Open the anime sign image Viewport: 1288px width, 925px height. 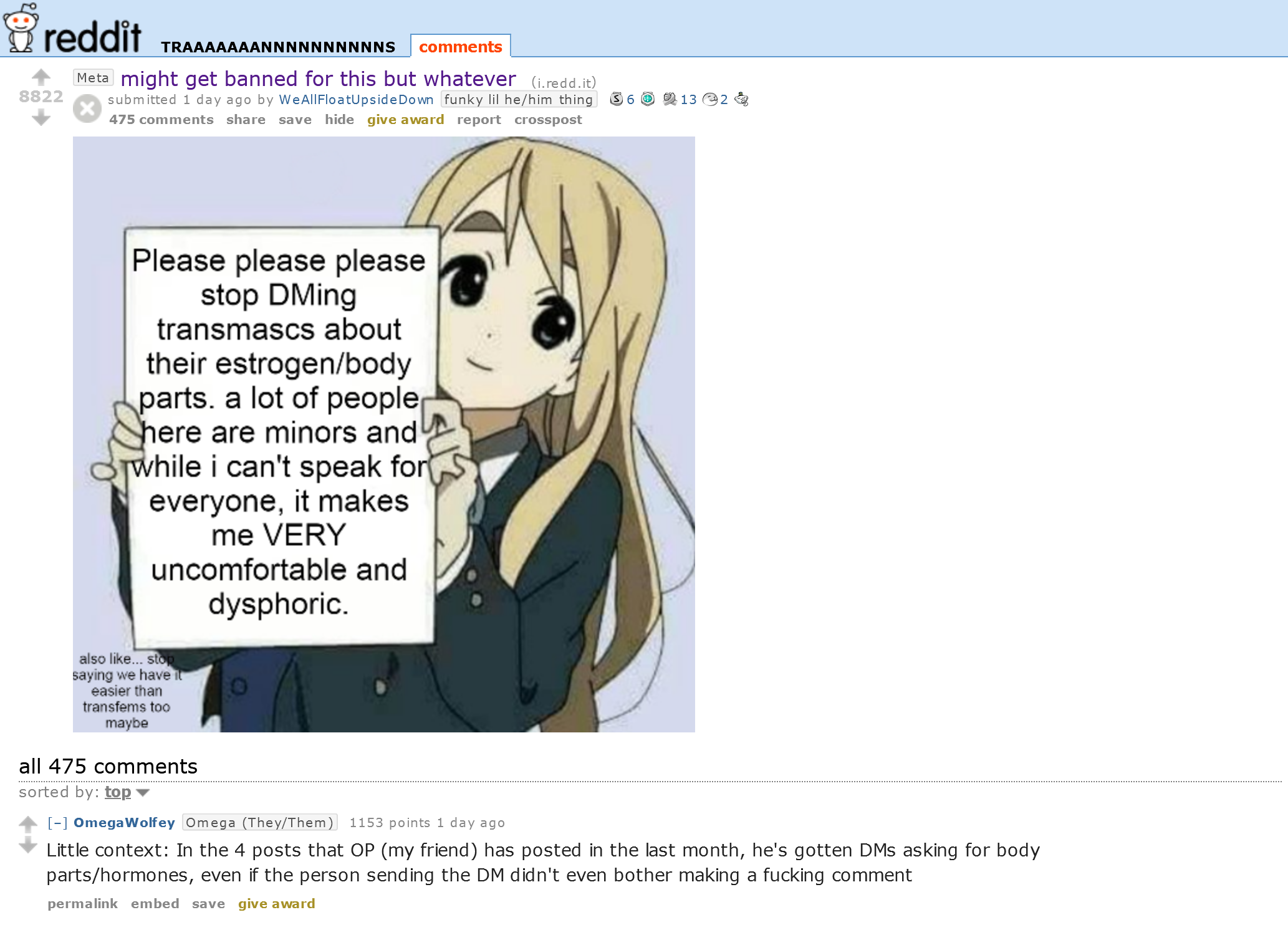(384, 434)
